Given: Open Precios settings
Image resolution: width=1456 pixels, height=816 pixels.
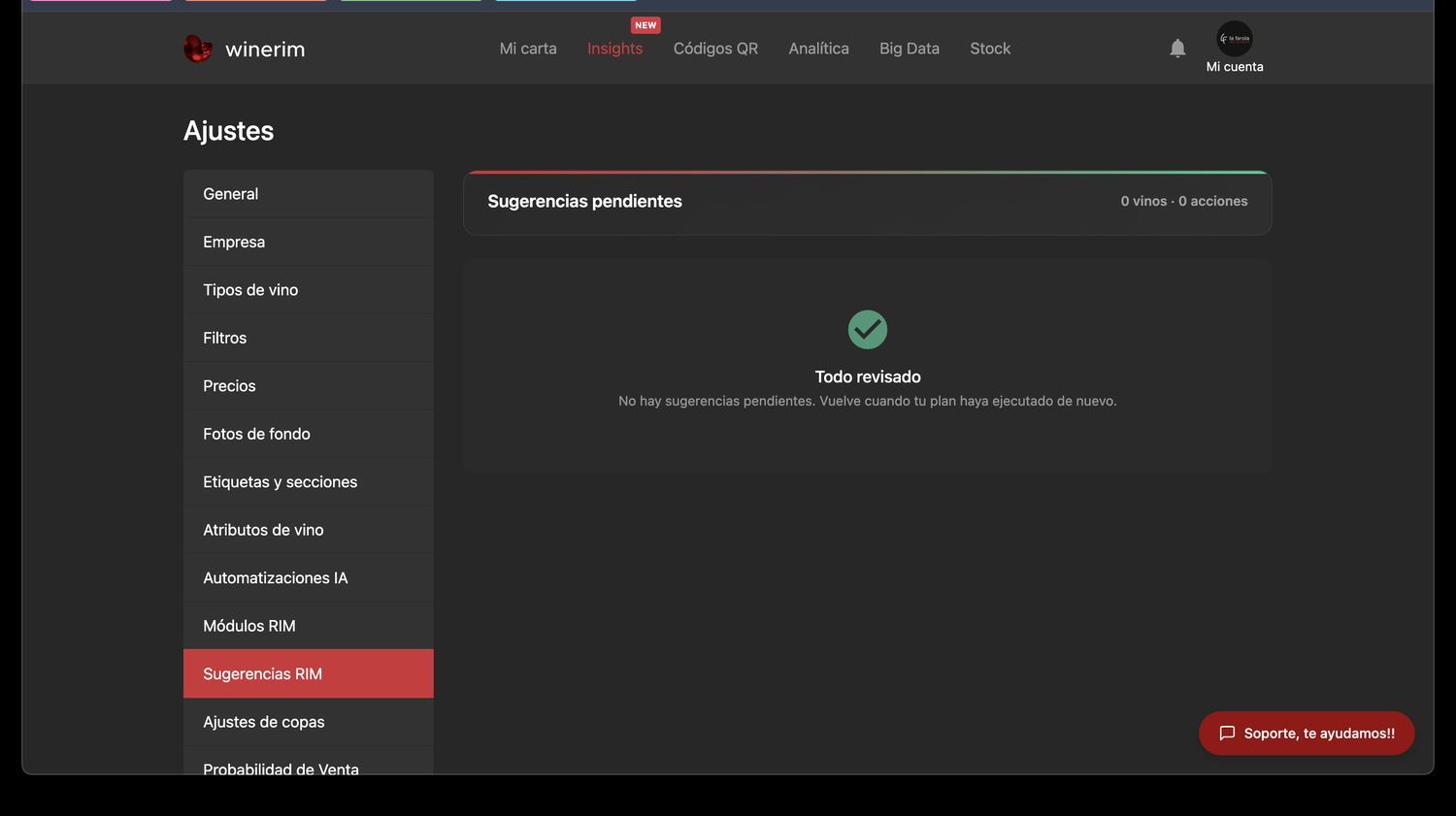Looking at the screenshot, I should pyautogui.click(x=309, y=386).
